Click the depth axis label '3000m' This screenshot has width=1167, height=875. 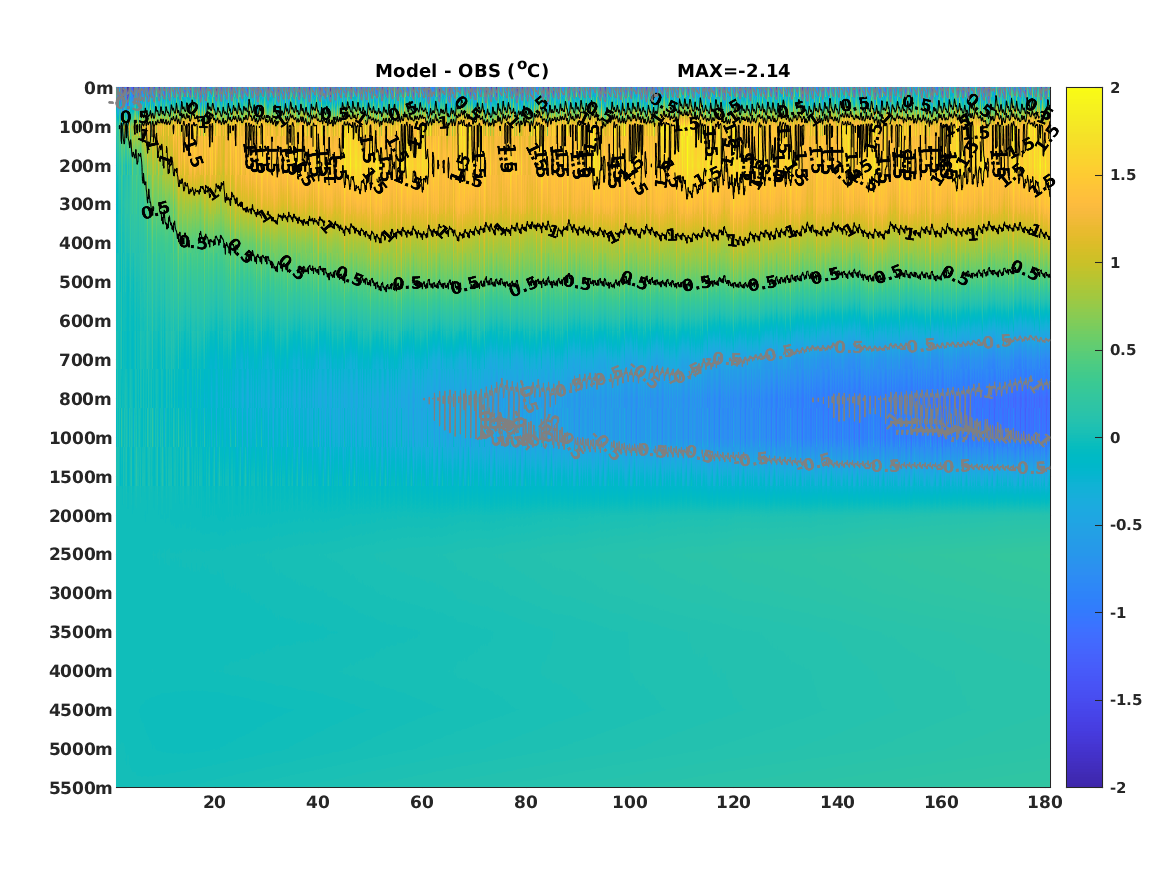80,593
